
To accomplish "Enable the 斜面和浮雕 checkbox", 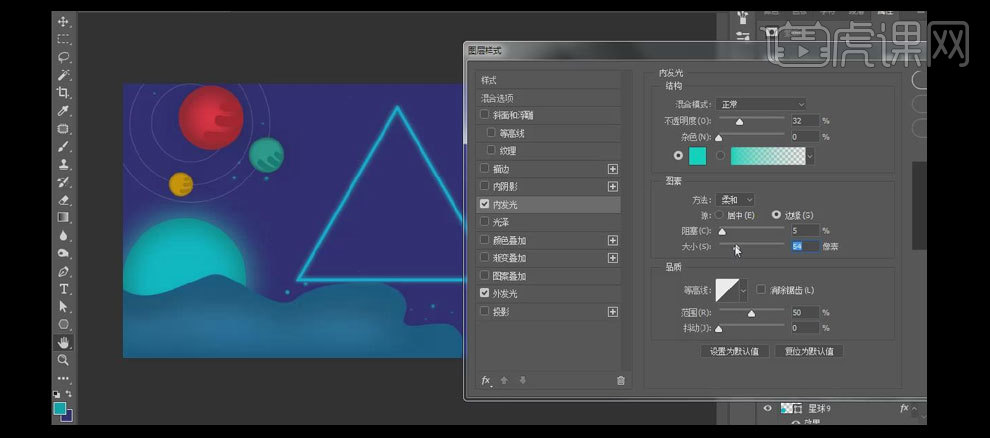I will [x=484, y=115].
